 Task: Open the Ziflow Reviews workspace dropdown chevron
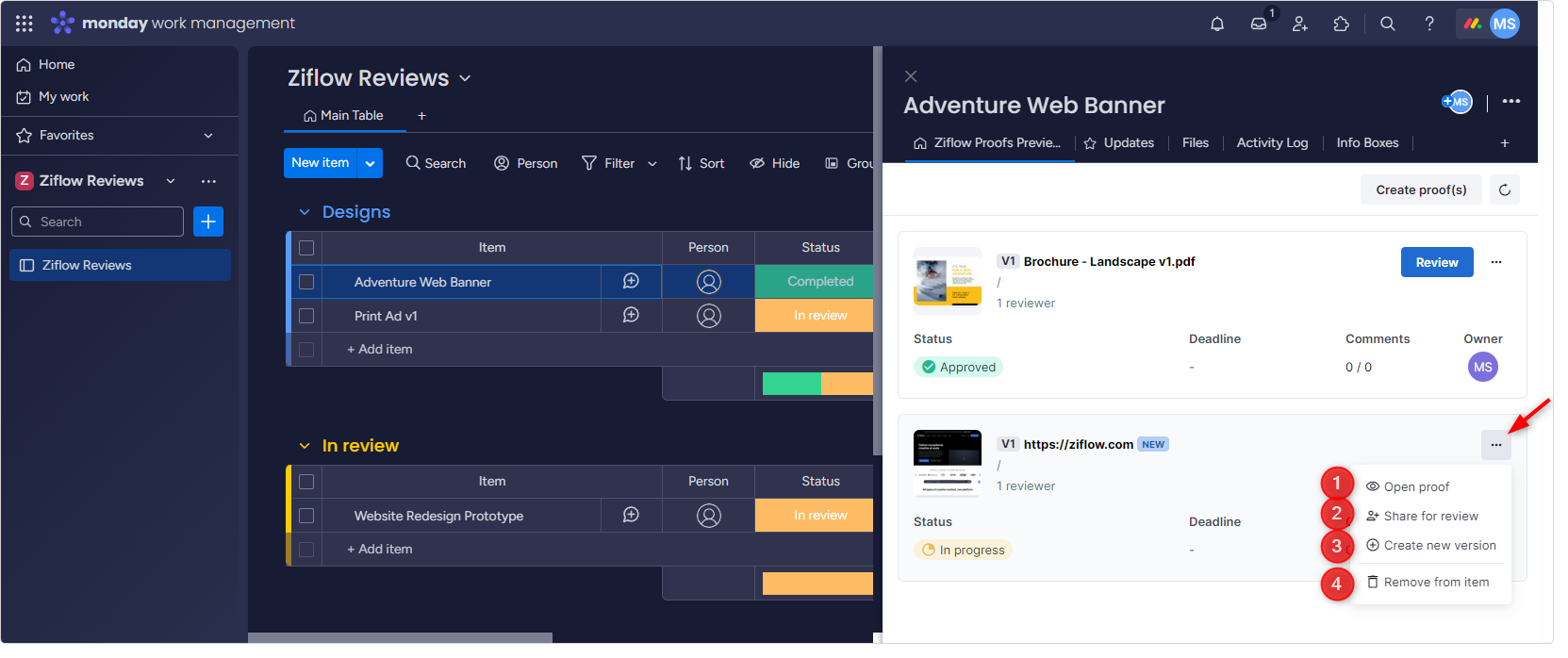pyautogui.click(x=171, y=181)
